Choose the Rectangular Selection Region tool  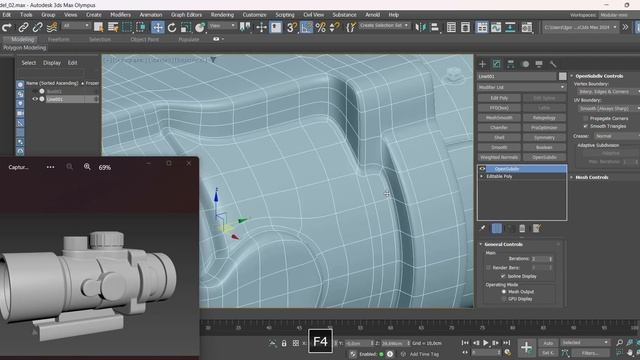(x=127, y=27)
